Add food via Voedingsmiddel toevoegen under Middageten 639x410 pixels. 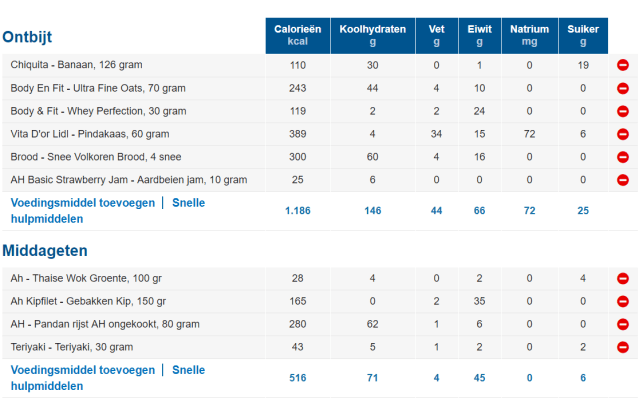coord(82,370)
